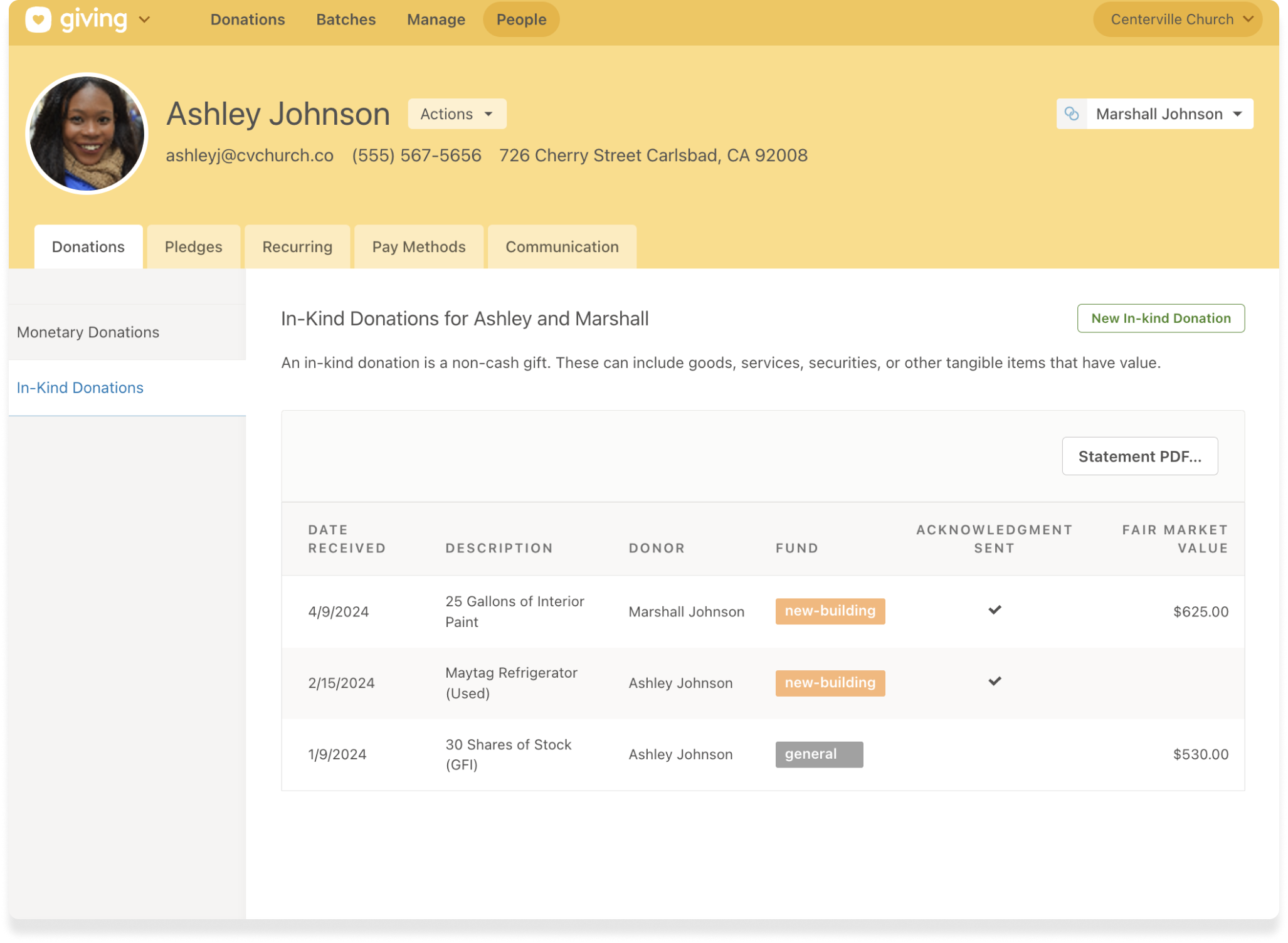Open the Pay Methods tab

(x=418, y=247)
